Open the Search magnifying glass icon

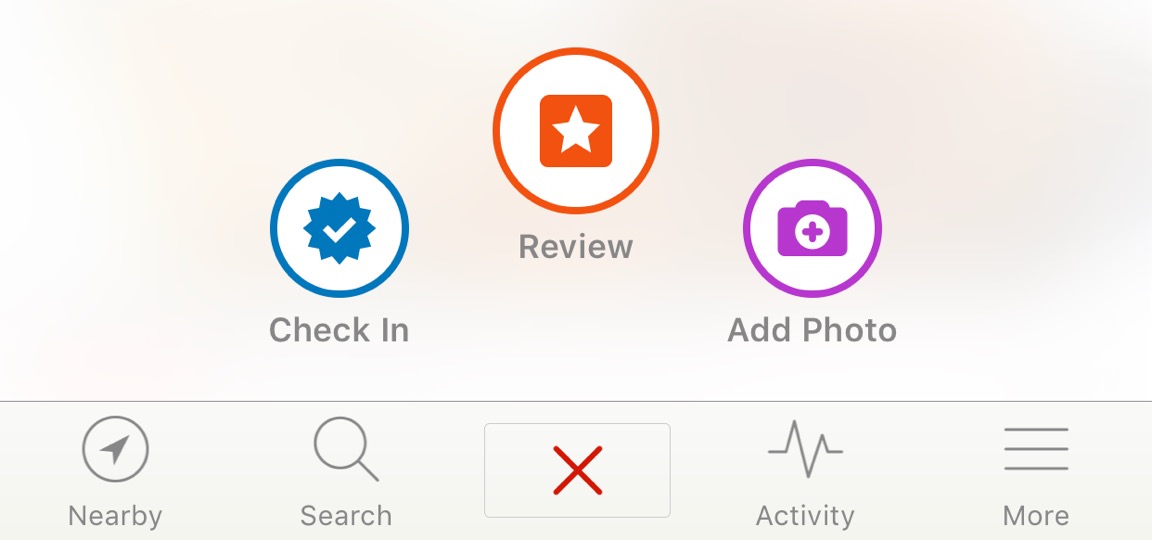[346, 449]
